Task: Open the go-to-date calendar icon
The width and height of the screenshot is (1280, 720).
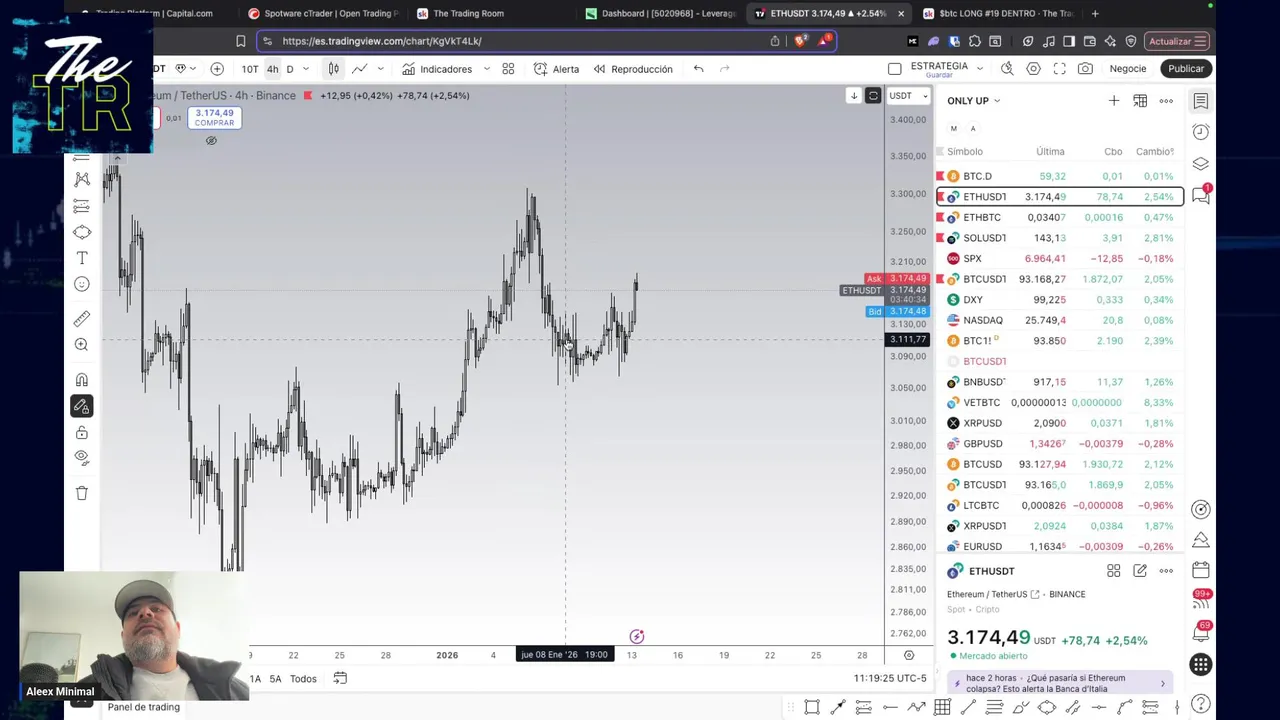Action: point(340,679)
